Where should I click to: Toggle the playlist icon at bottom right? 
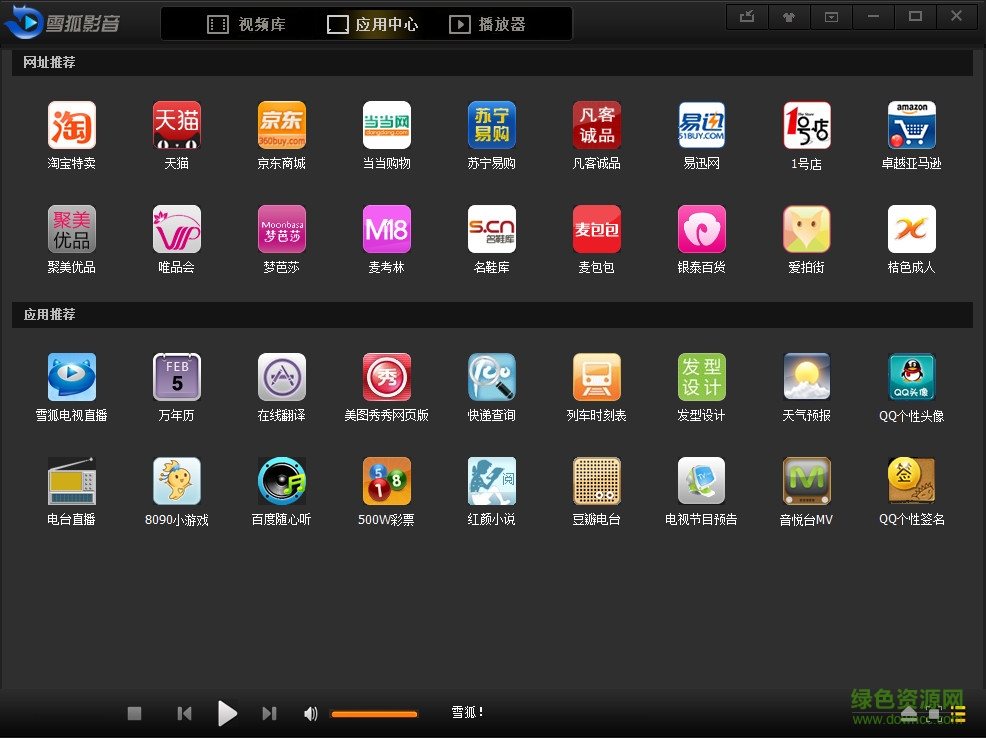[958, 713]
